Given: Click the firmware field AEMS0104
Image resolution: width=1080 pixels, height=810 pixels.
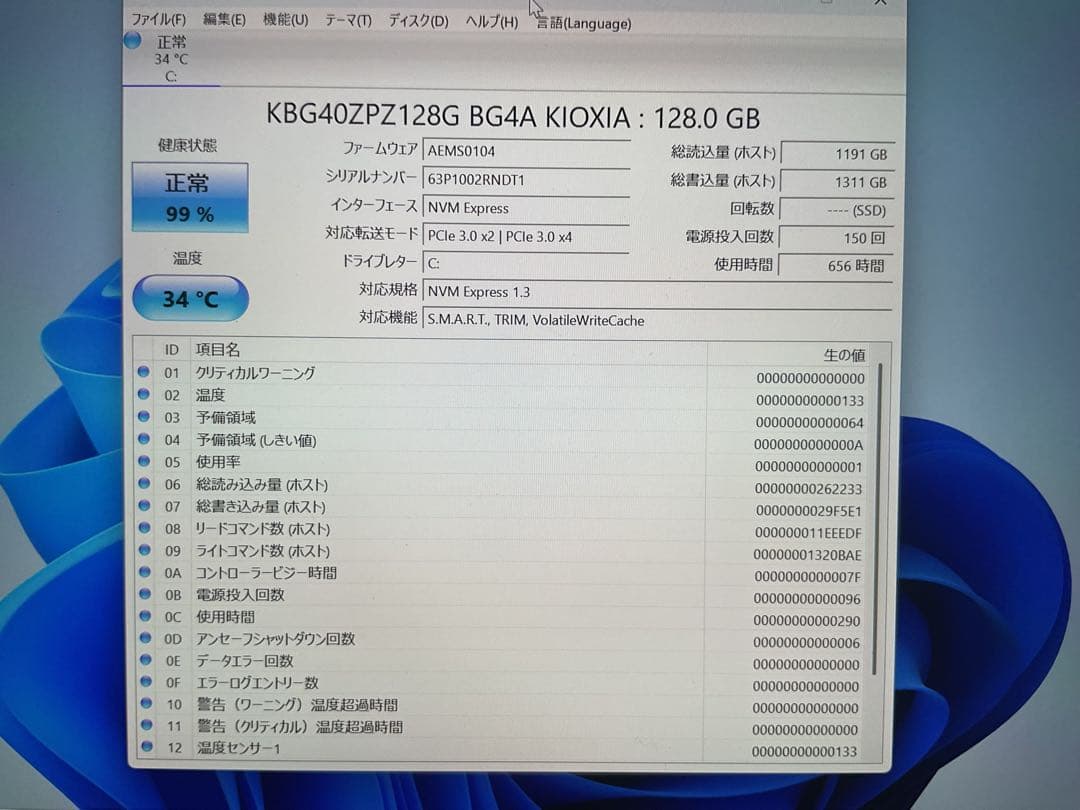Looking at the screenshot, I should pyautogui.click(x=526, y=151).
